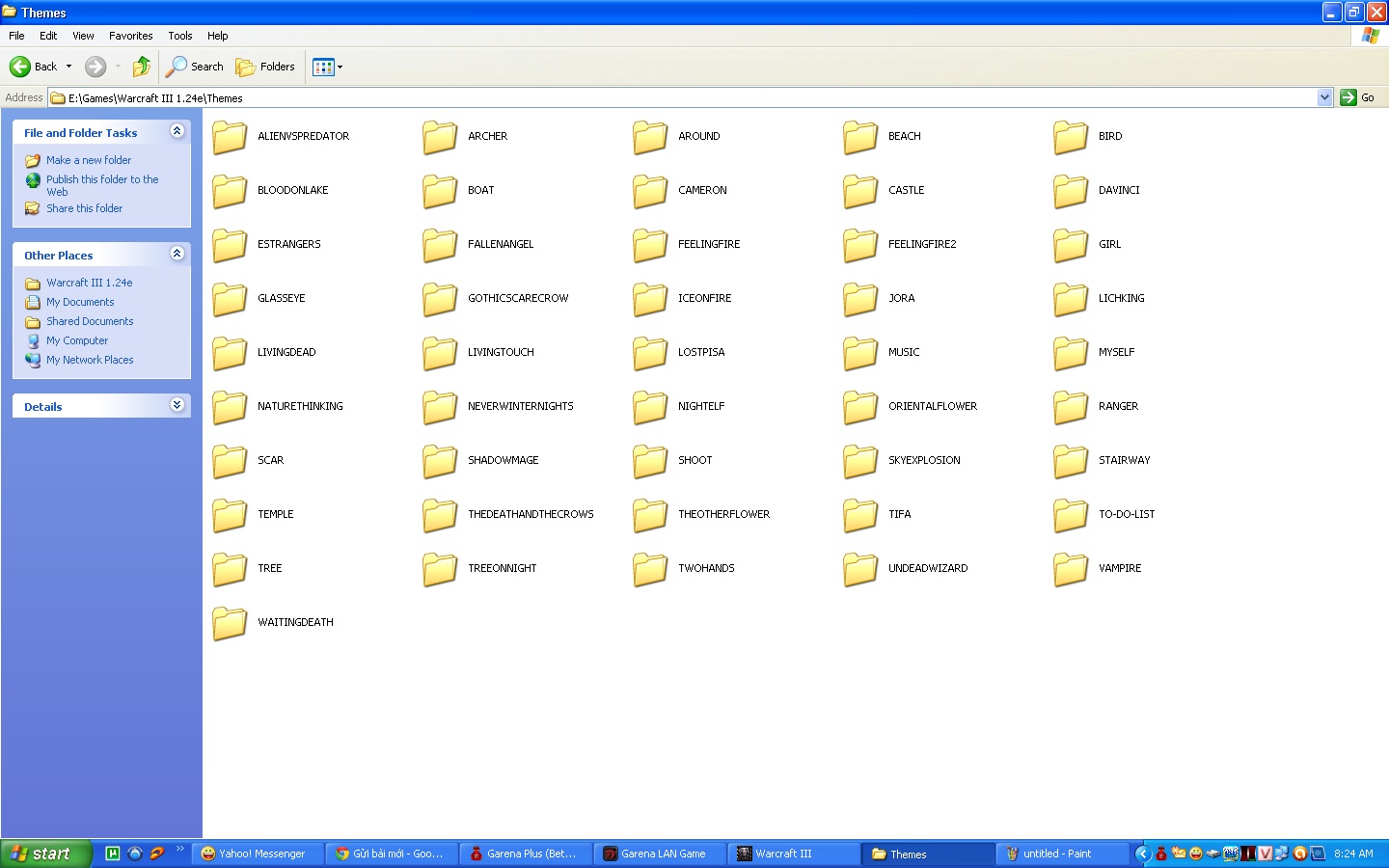Select the CASTLE folder icon

[x=860, y=191]
